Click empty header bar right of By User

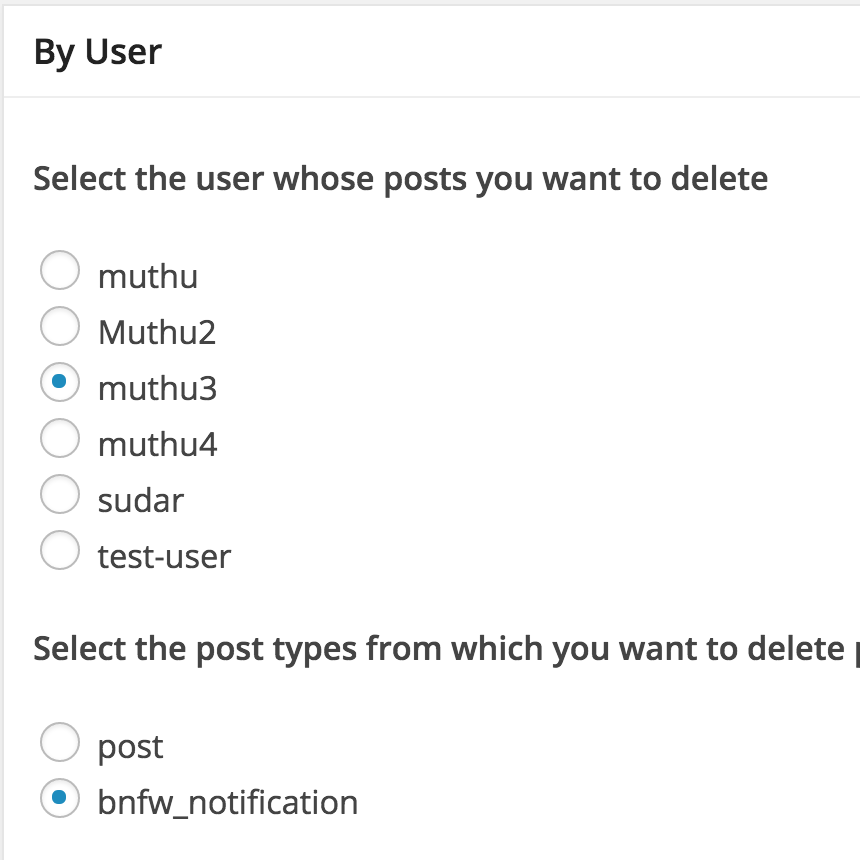[x=550, y=52]
